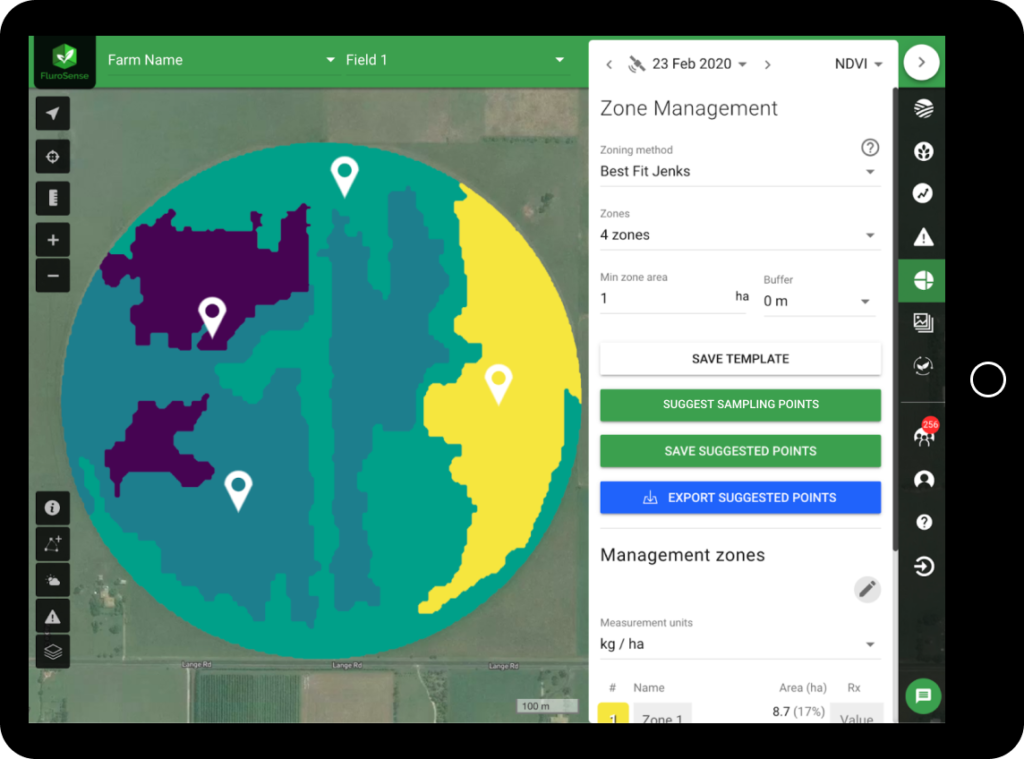
Task: Open the 4 zones dropdown
Action: point(740,235)
